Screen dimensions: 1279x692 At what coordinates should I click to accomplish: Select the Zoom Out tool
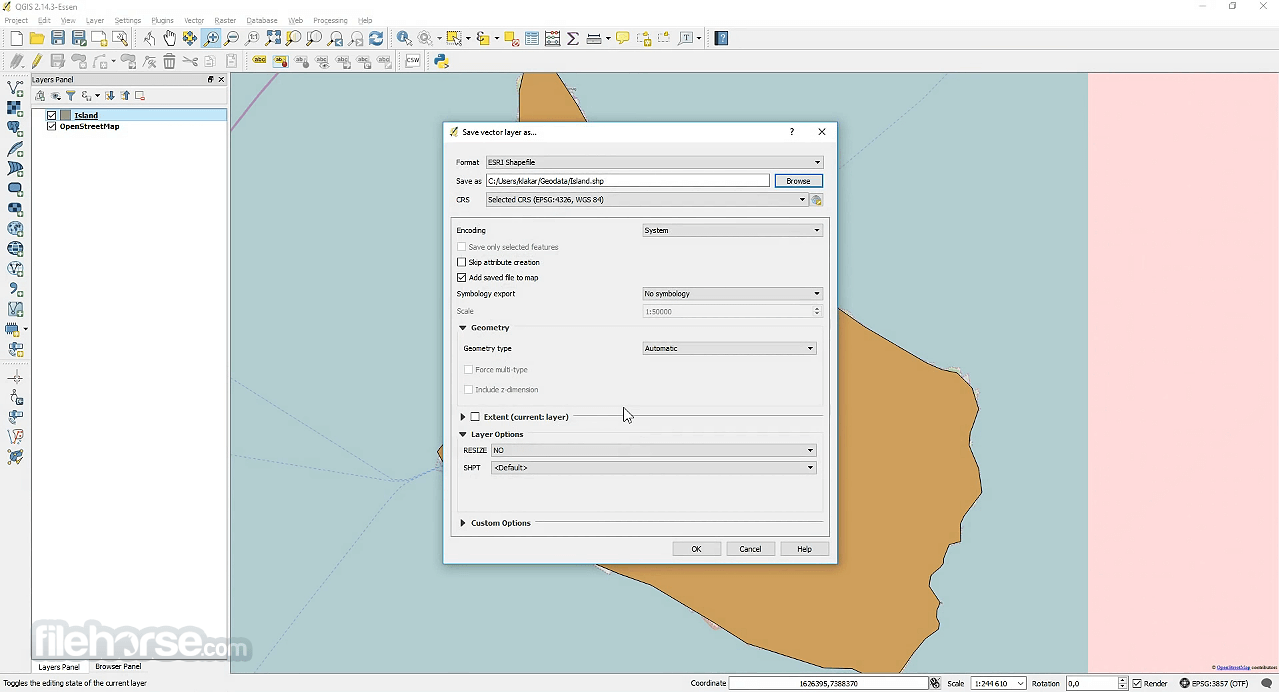coord(232,38)
